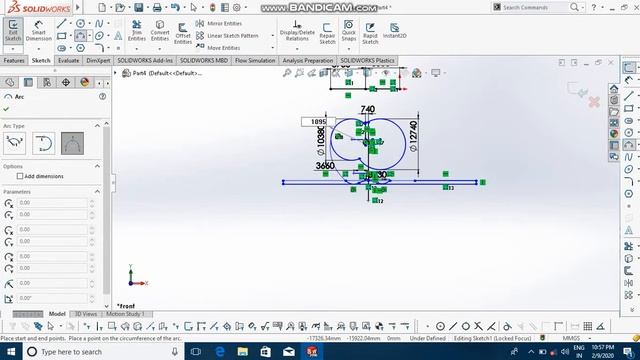Switch to the Model bottom tab
This screenshot has height=360, width=640.
[57, 314]
